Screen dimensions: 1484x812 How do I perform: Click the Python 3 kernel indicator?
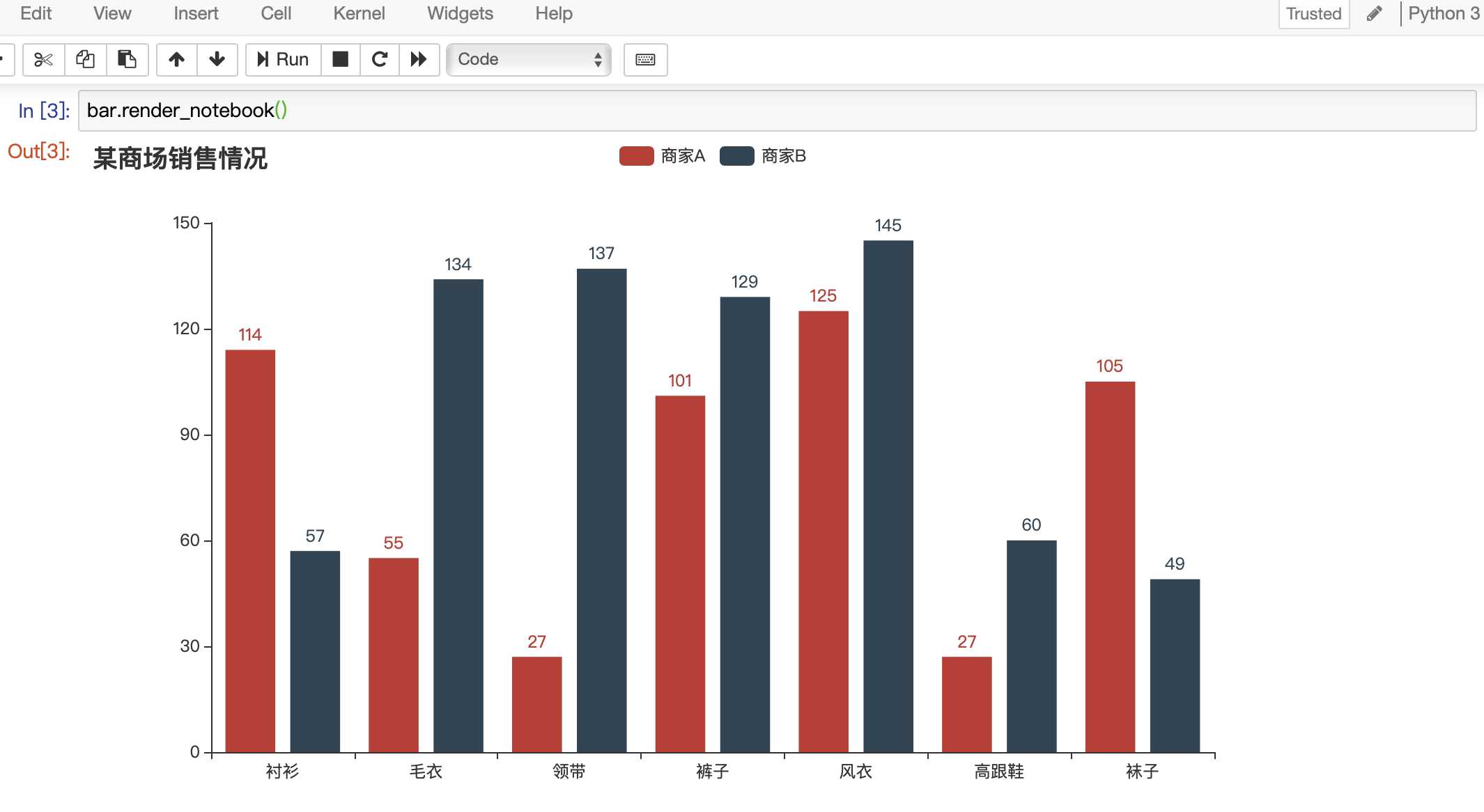pos(1444,13)
